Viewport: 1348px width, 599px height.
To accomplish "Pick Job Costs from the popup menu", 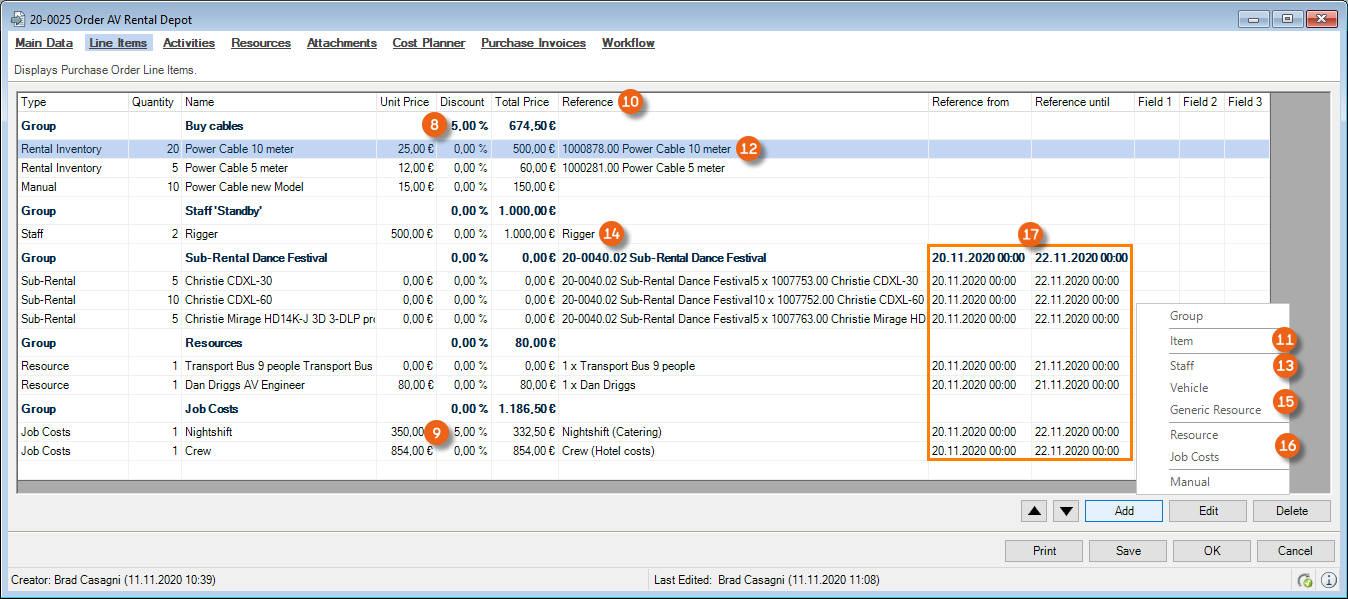I will [1194, 457].
